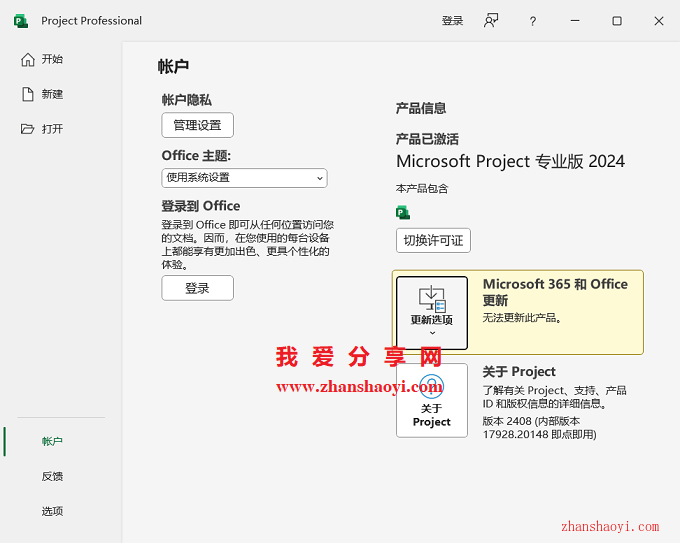Image resolution: width=680 pixels, height=543 pixels.
Task: Maximize the Project Professional window
Action: 617,21
